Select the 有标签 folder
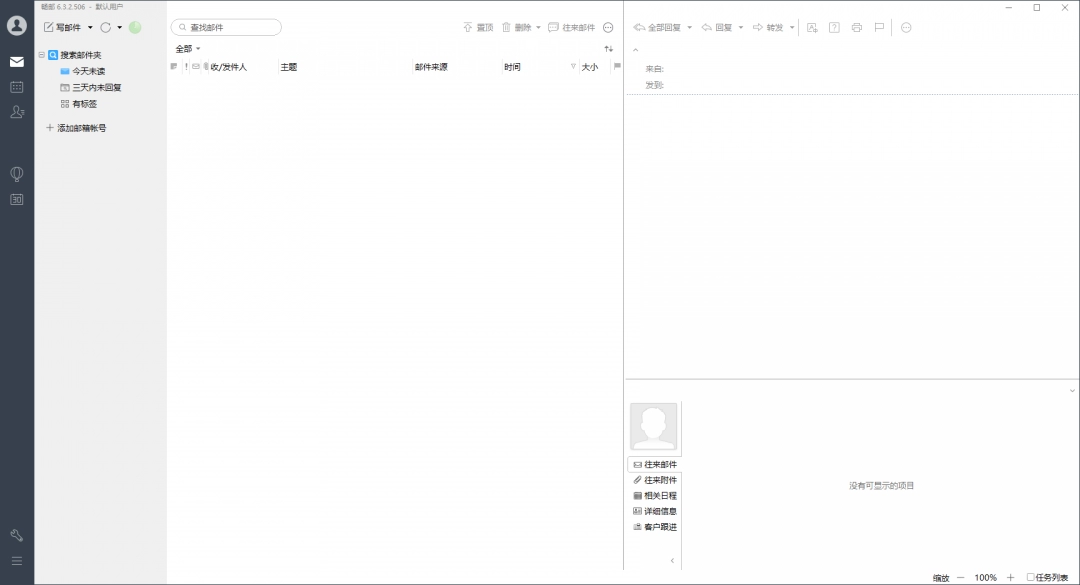The height and width of the screenshot is (585, 1080). pos(79,104)
